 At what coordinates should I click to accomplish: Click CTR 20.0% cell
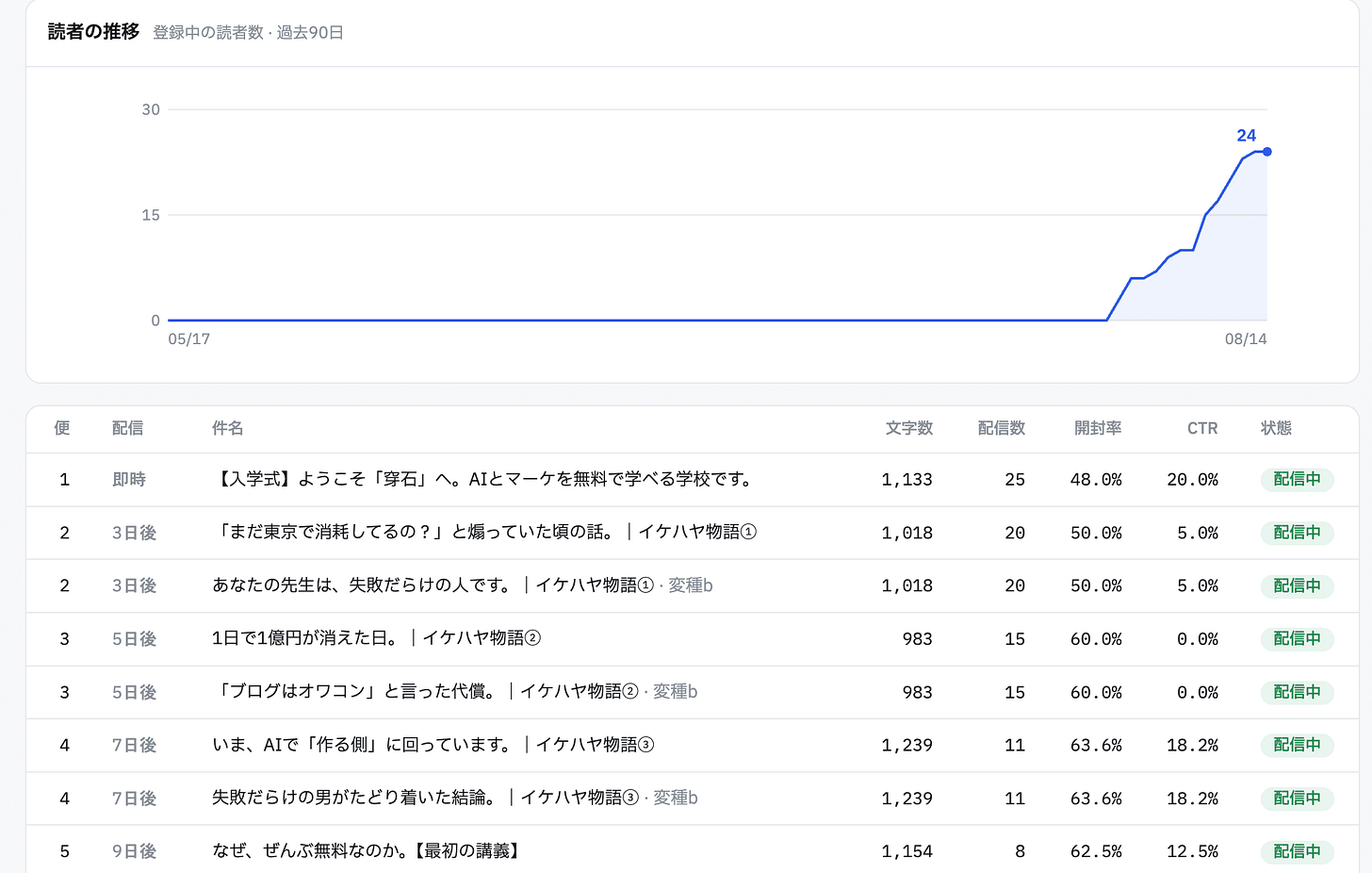pyautogui.click(x=1192, y=479)
